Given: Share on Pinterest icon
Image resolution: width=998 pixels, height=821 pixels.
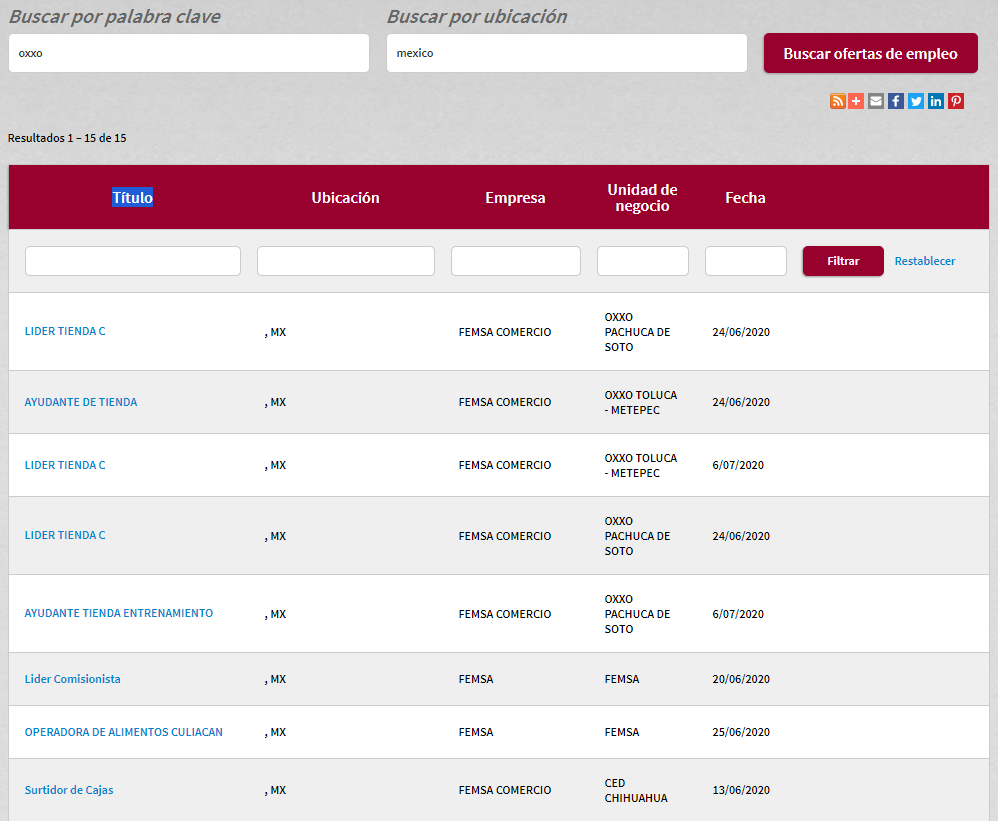Looking at the screenshot, I should pos(956,101).
